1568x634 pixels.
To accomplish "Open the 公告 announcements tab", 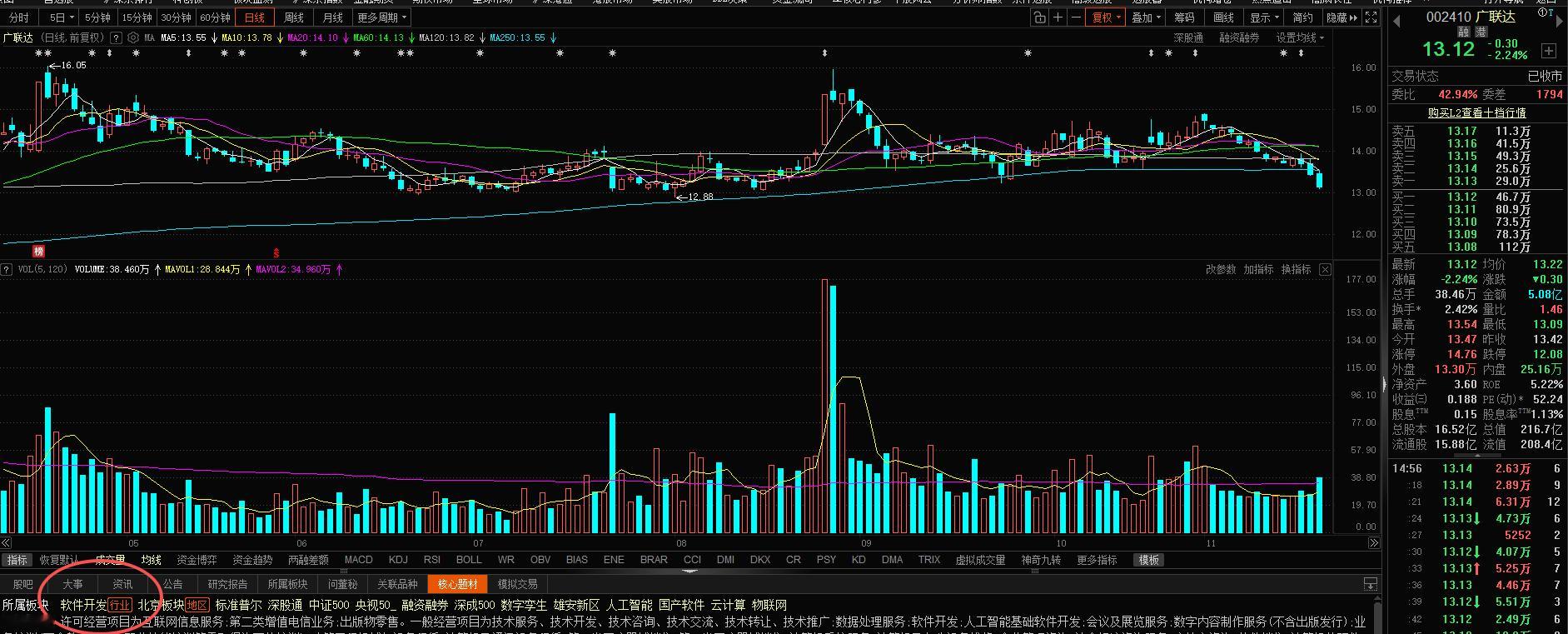I will click(172, 584).
